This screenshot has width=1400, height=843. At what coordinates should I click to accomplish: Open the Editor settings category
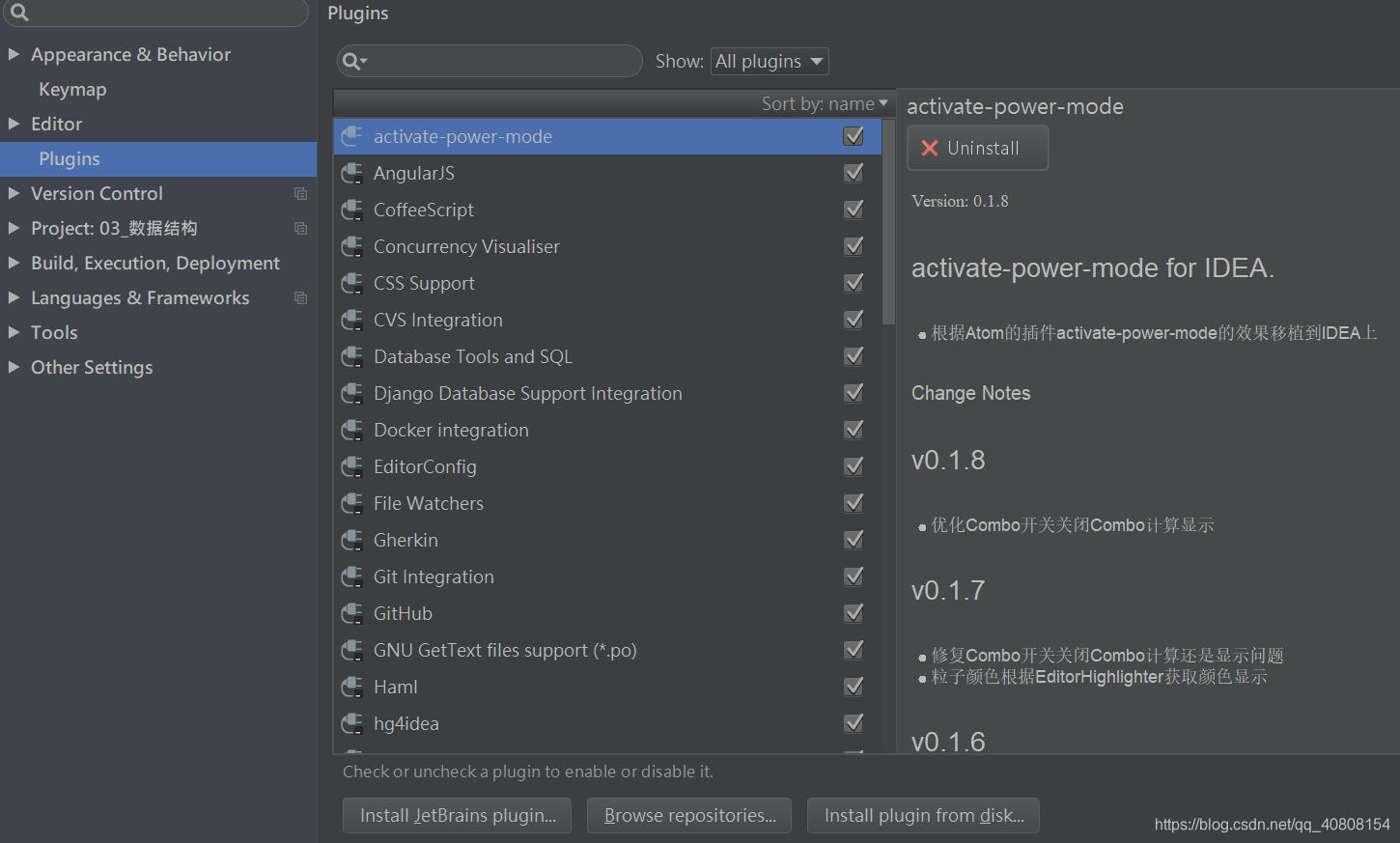click(56, 124)
